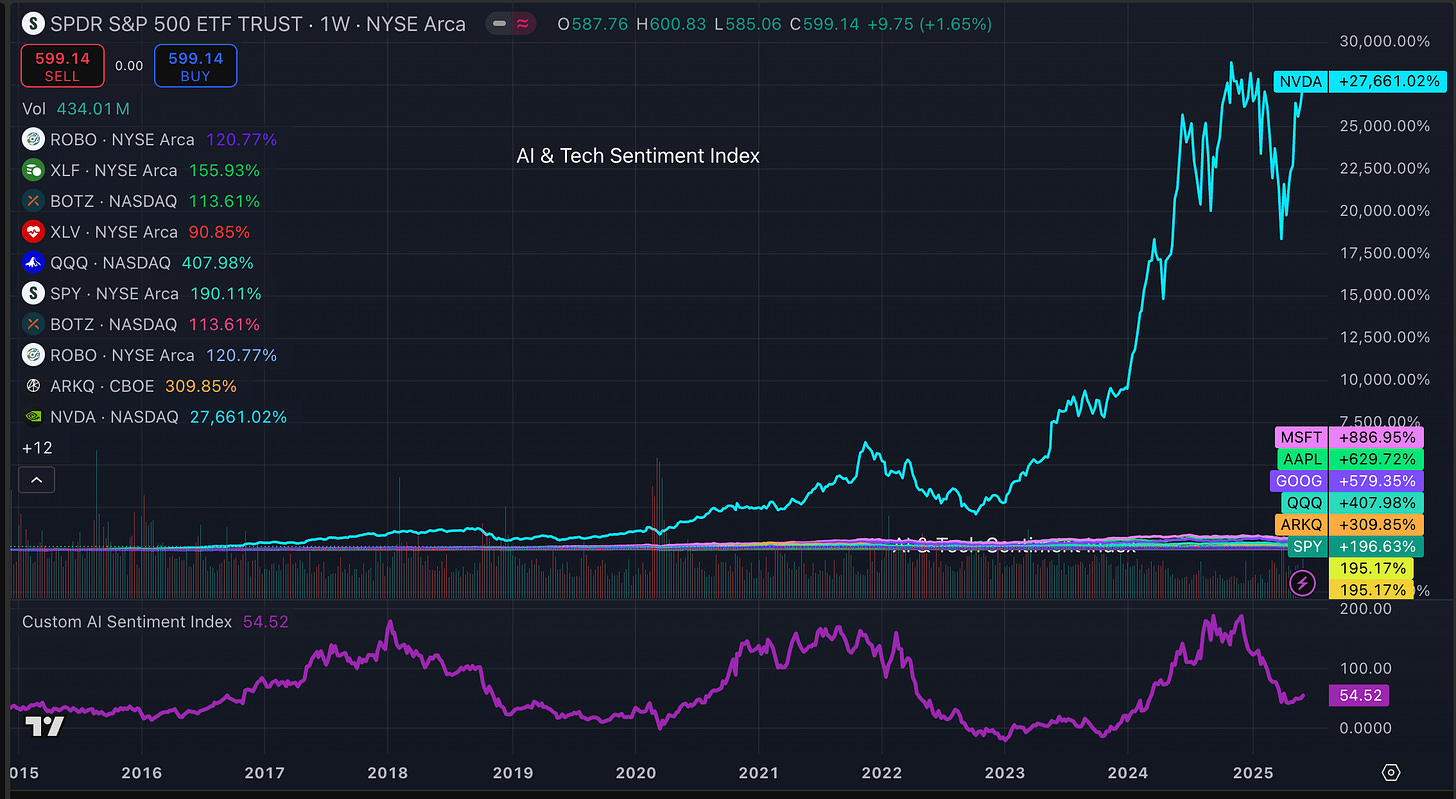Click the 2018 label on the time axis

(387, 773)
